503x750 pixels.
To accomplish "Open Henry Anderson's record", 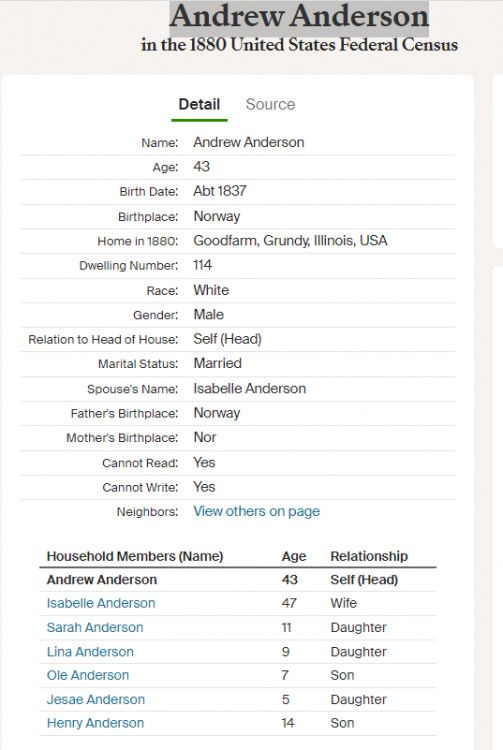I will point(95,723).
